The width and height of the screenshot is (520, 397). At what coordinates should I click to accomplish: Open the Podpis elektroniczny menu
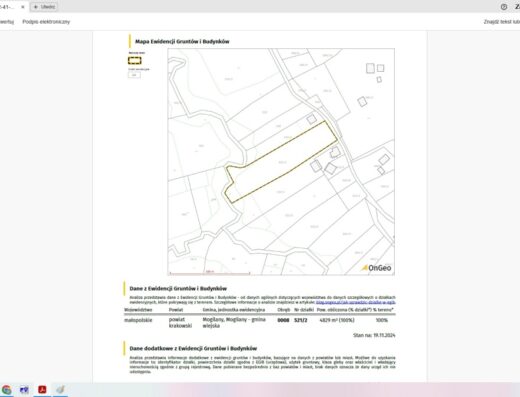46,22
